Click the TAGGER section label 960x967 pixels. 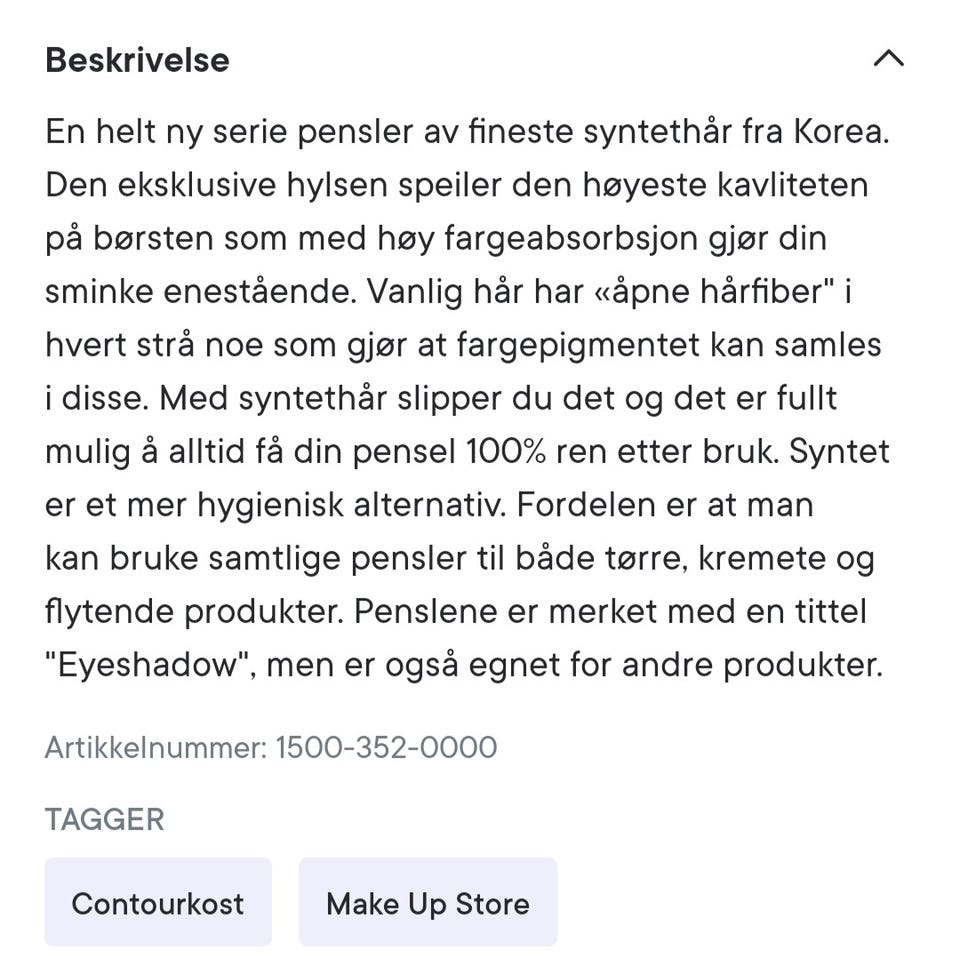point(104,819)
